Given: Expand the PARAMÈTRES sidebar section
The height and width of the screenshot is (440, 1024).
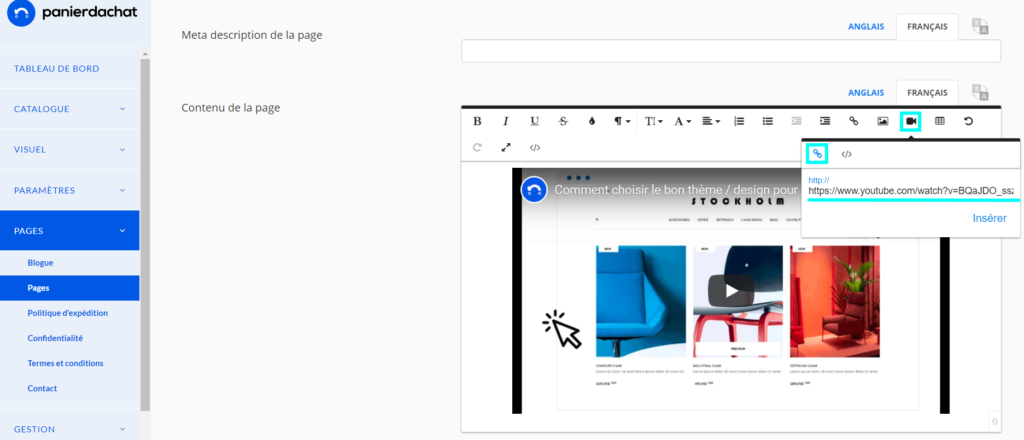Looking at the screenshot, I should [x=69, y=191].
